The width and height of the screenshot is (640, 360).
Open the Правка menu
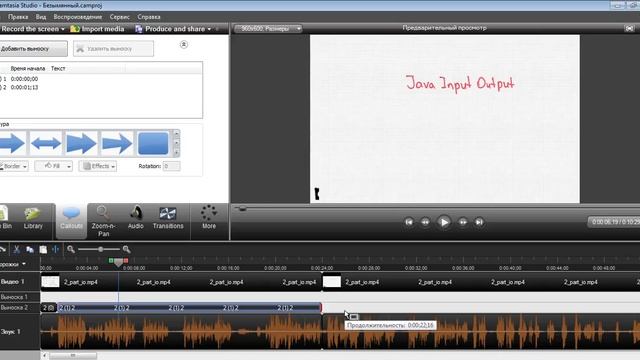click(x=18, y=17)
